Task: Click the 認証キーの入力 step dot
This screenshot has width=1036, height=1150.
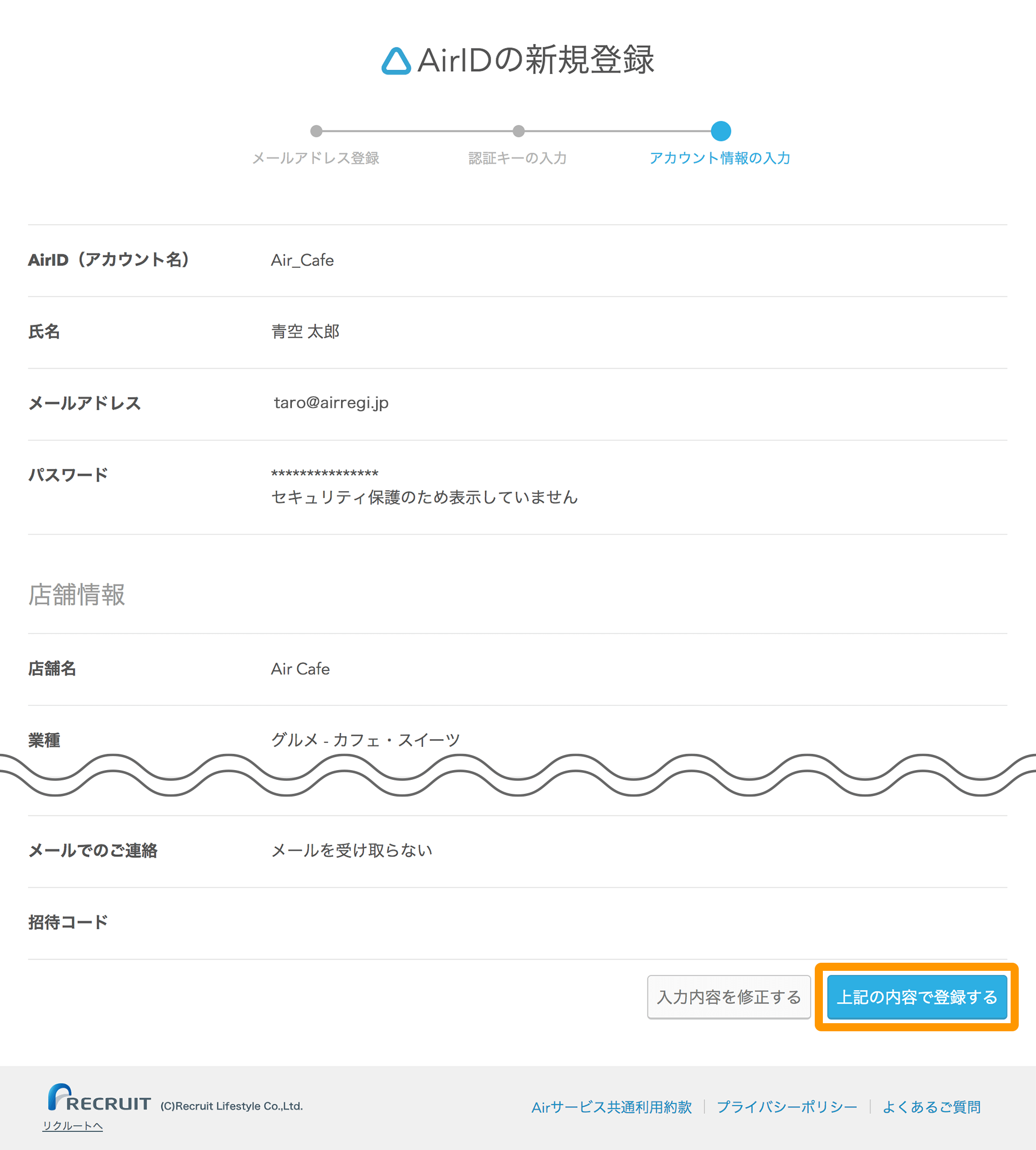Action: pyautogui.click(x=519, y=132)
